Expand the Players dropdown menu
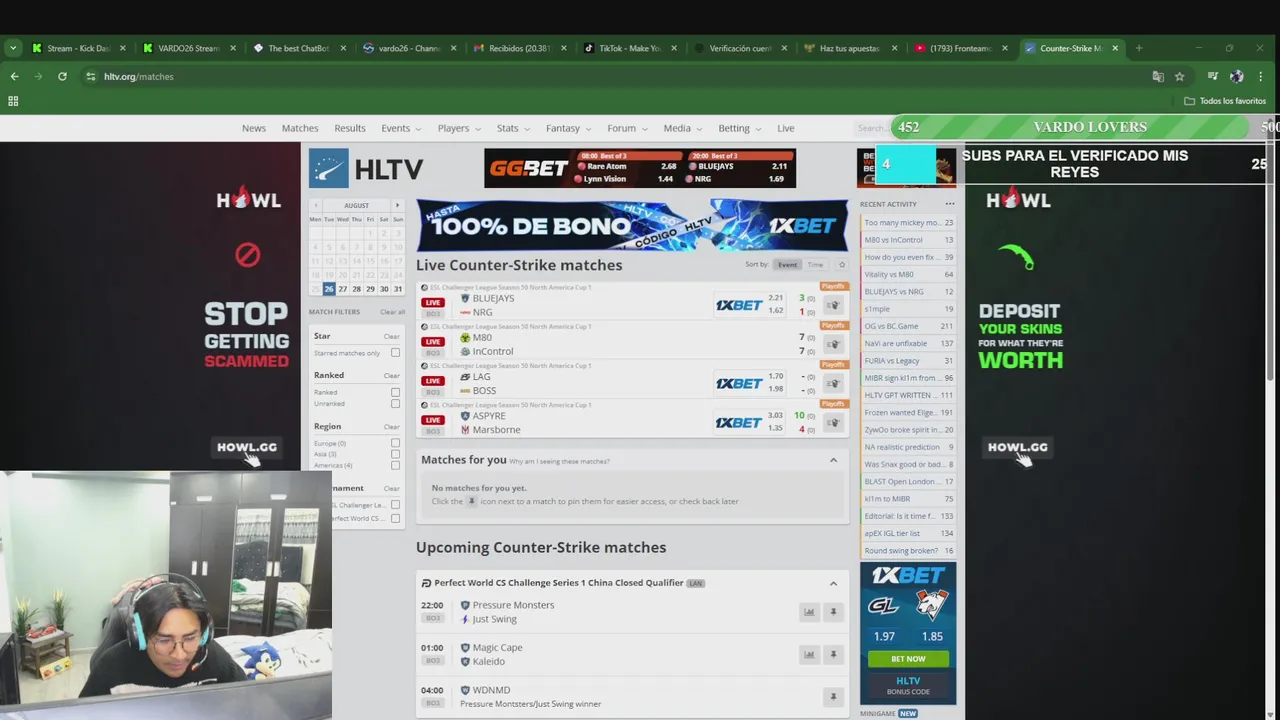This screenshot has height=720, width=1280. [x=459, y=128]
